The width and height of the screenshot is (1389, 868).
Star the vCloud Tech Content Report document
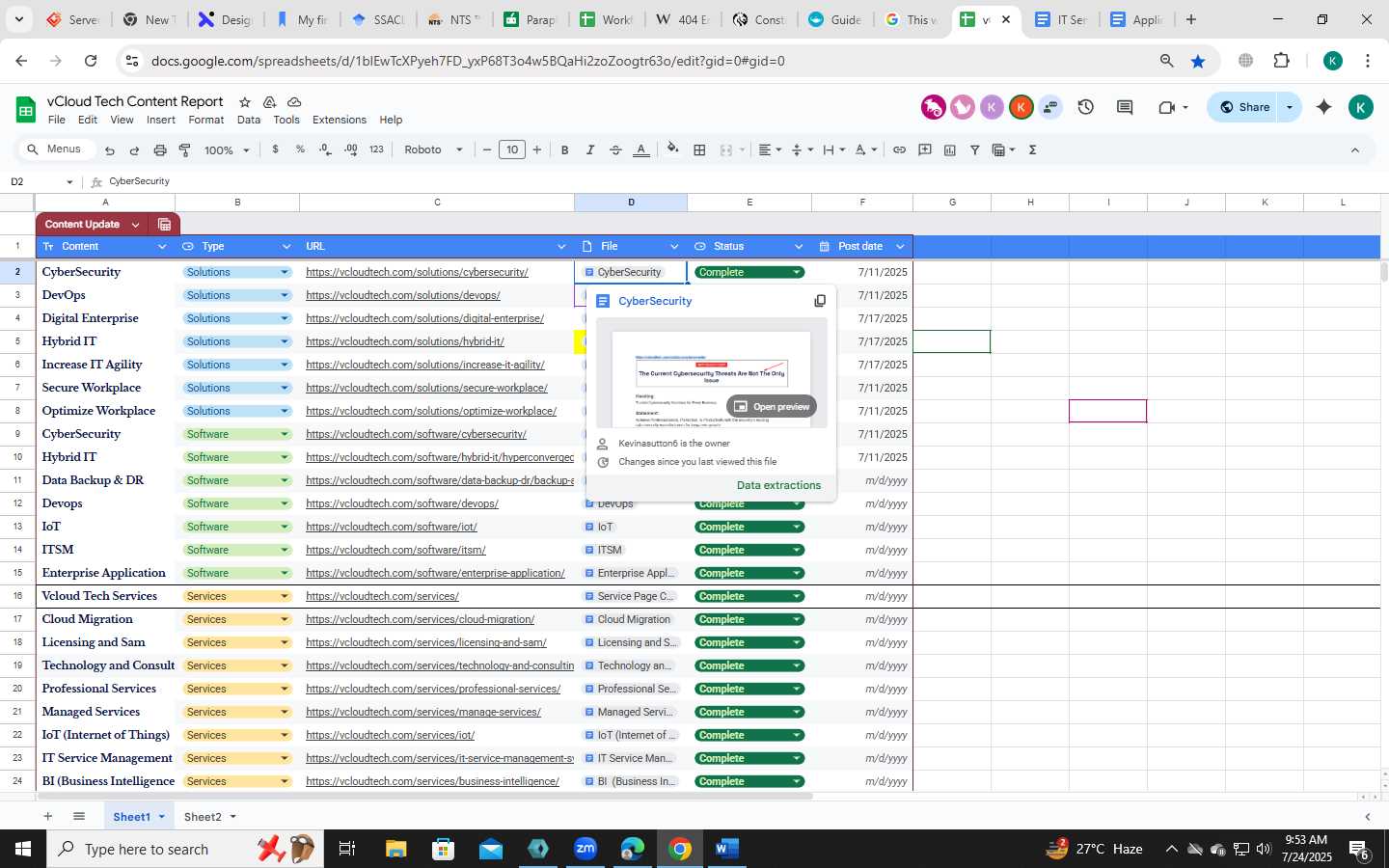point(245,101)
